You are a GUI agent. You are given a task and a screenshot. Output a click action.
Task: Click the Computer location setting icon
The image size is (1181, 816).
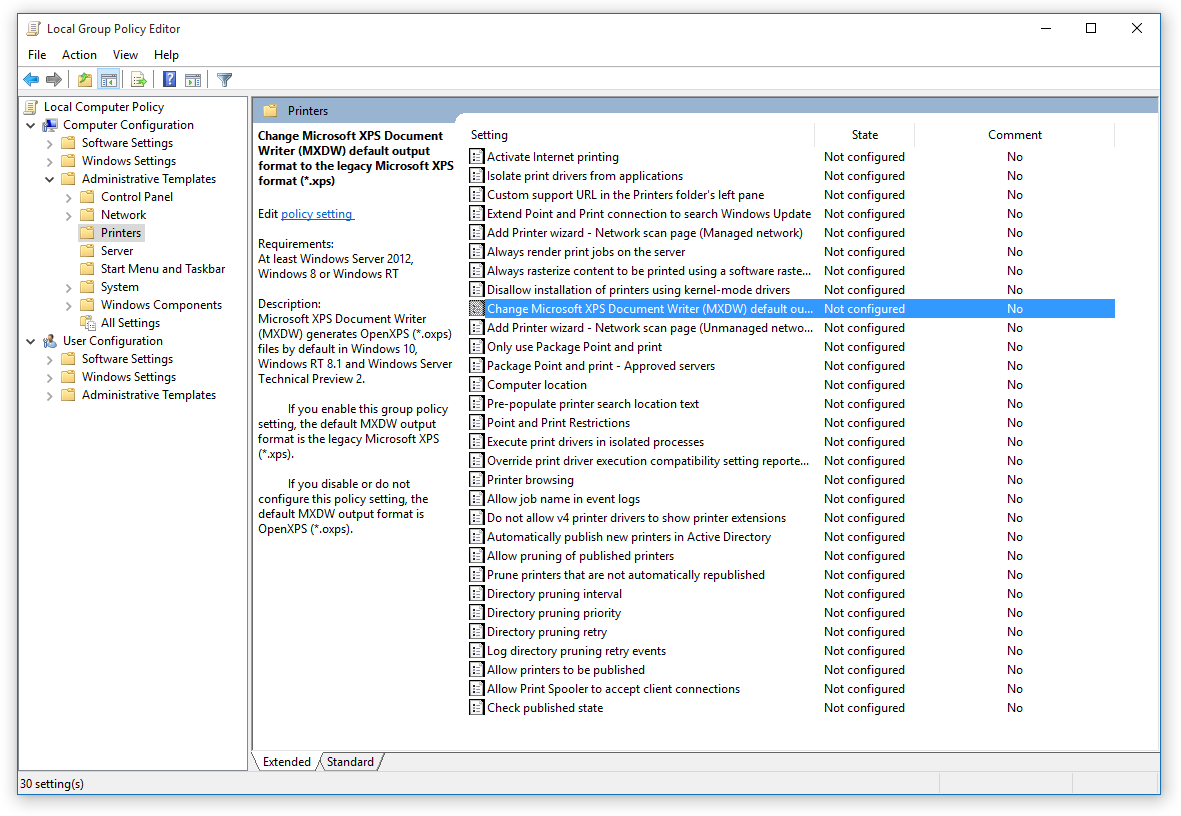click(477, 384)
